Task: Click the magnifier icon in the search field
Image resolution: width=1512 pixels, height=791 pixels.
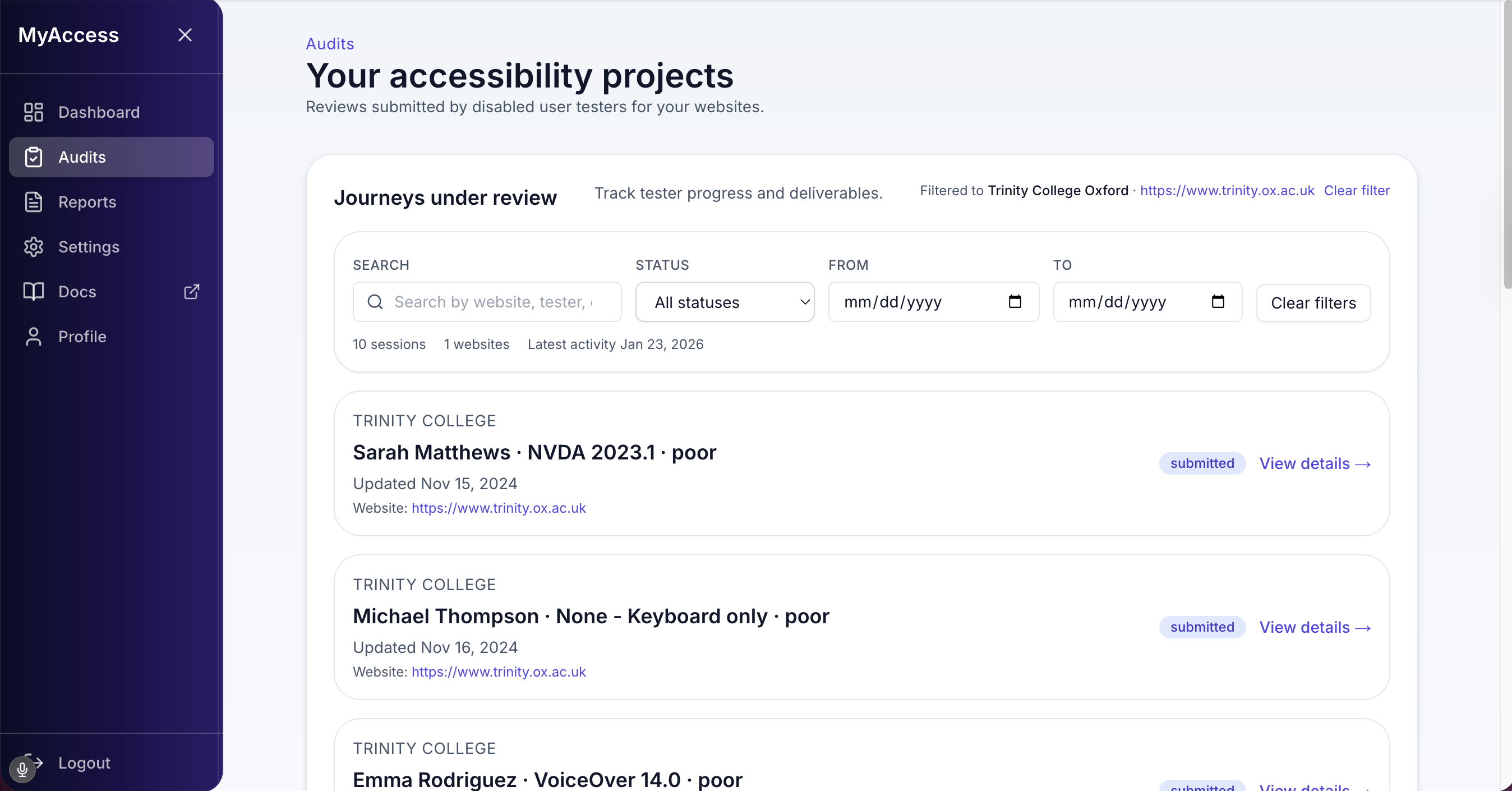Action: [x=375, y=302]
